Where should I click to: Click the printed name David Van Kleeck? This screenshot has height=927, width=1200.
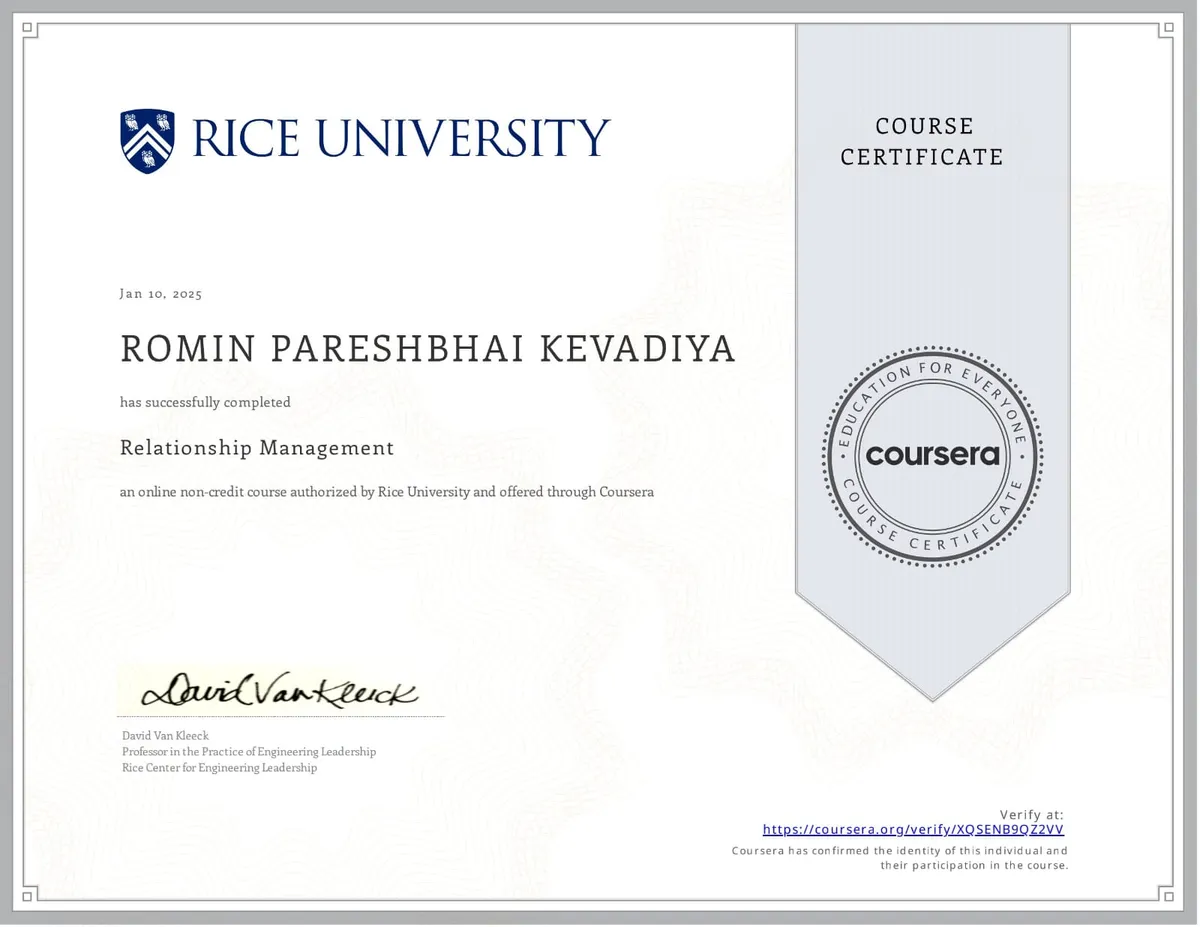tap(165, 736)
